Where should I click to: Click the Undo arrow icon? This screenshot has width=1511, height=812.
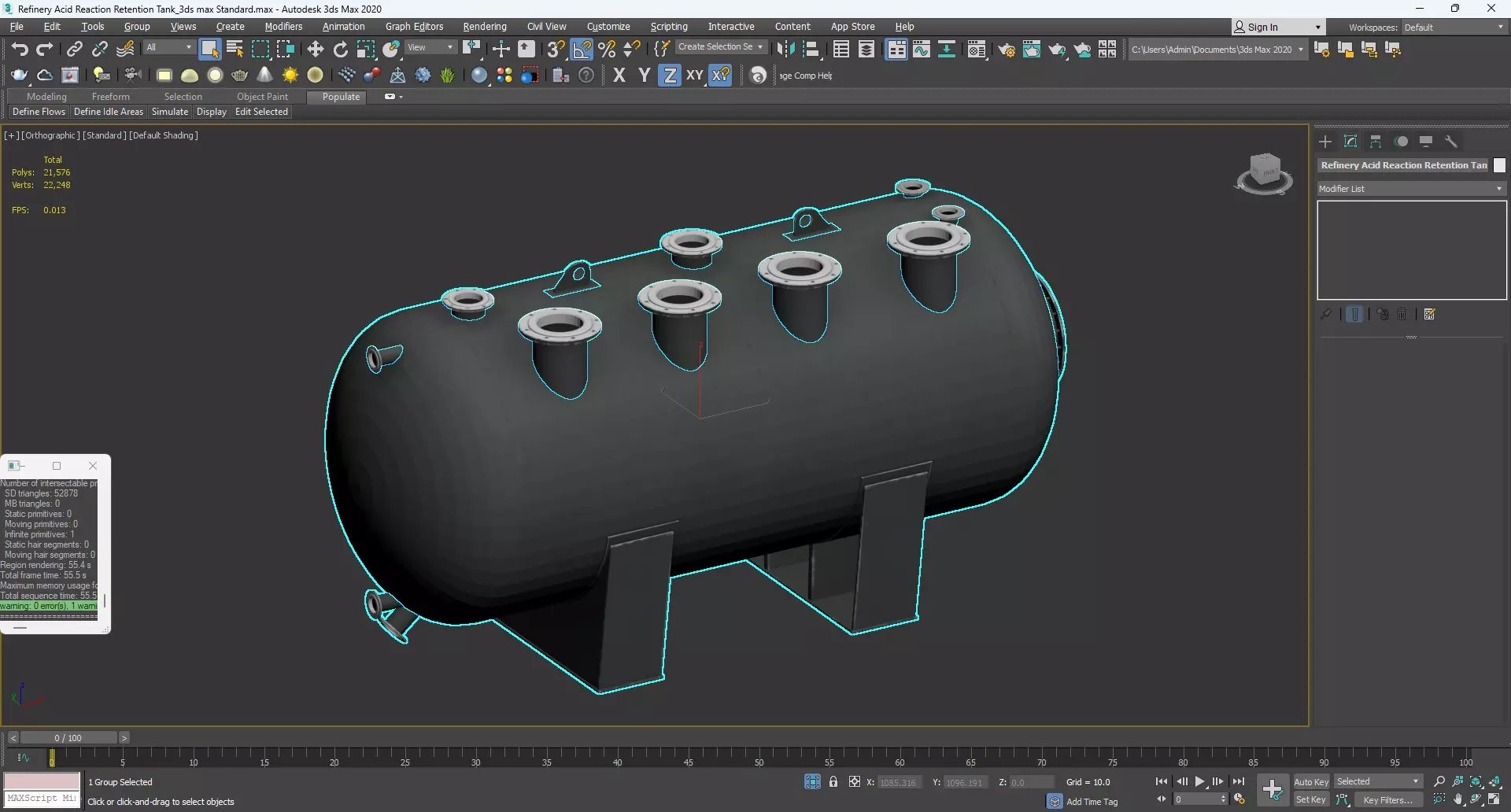click(x=20, y=50)
